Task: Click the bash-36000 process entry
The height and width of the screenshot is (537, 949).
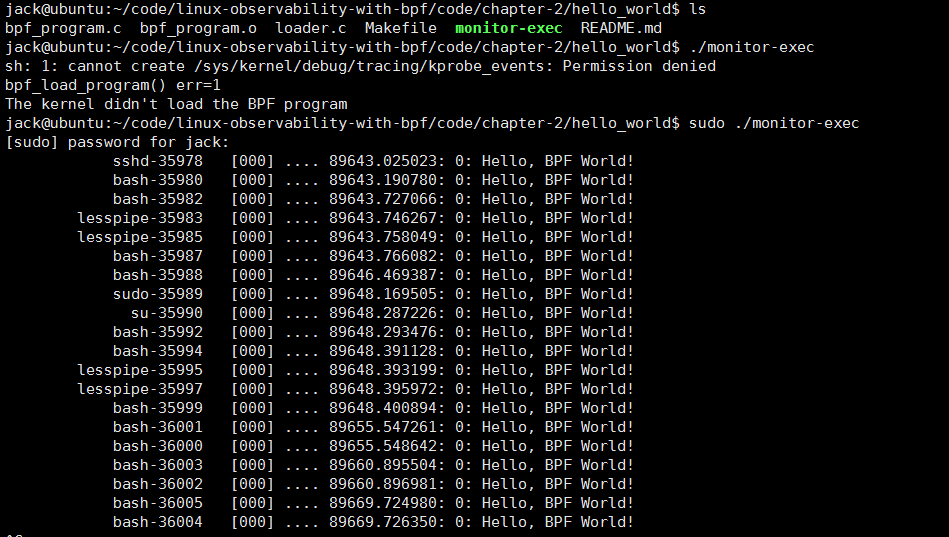Action: pyautogui.click(x=157, y=446)
